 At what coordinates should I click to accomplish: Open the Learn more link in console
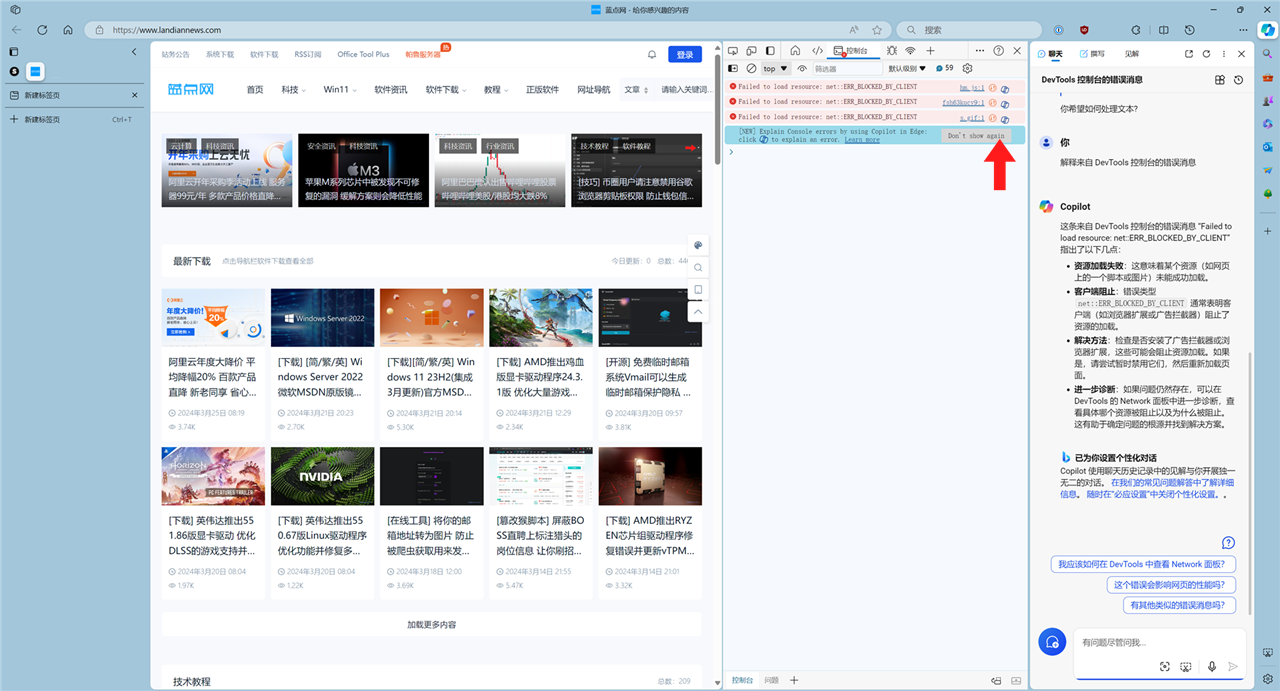862,140
